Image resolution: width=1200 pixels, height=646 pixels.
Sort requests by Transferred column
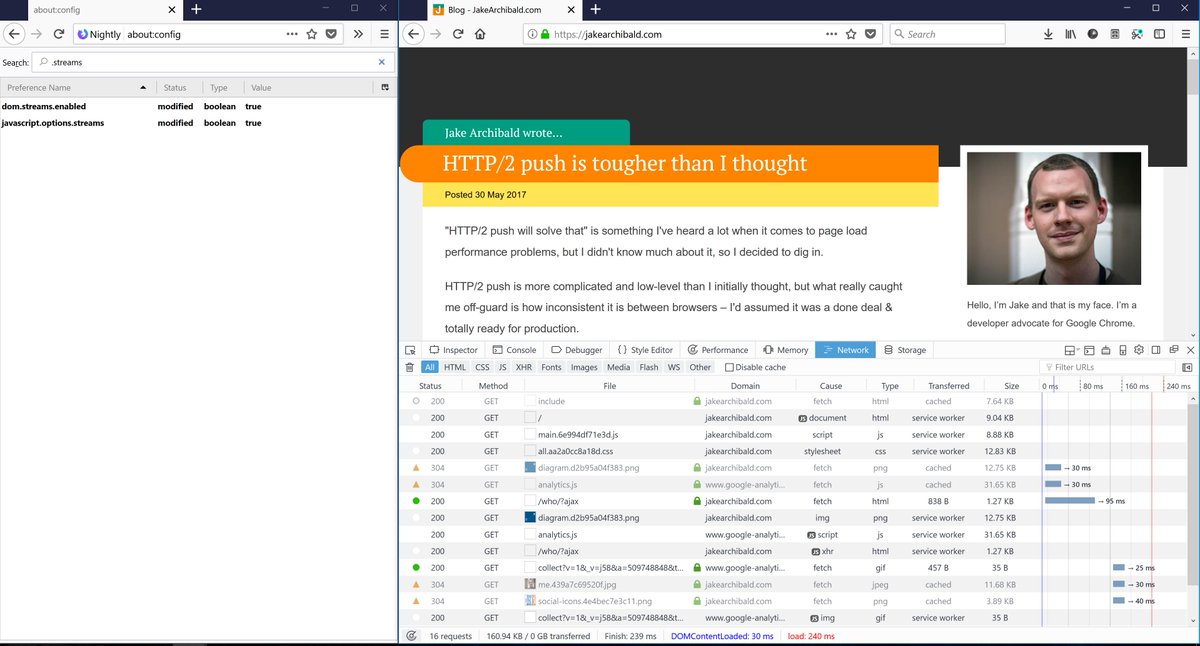coord(948,385)
